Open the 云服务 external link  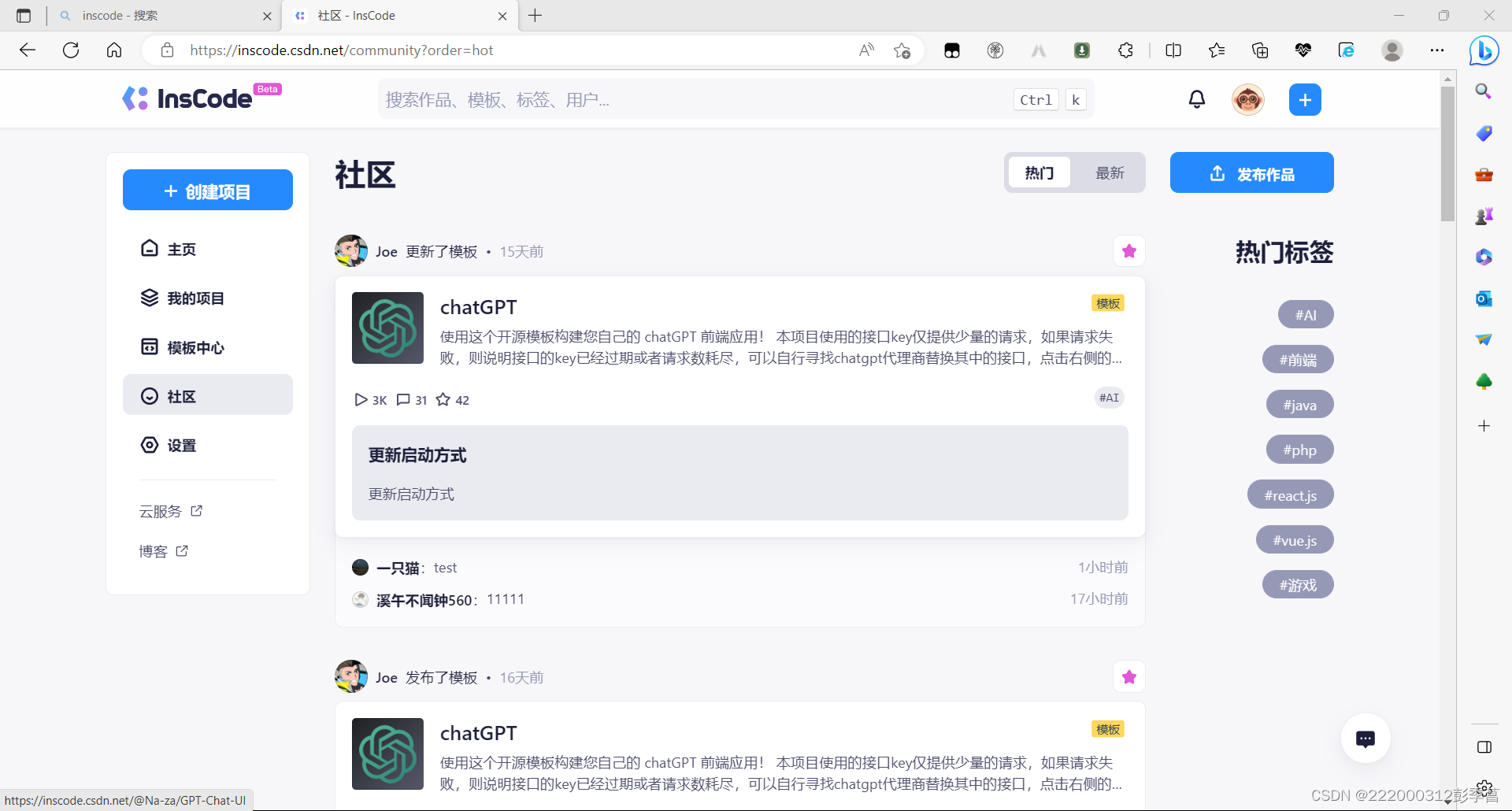click(171, 511)
